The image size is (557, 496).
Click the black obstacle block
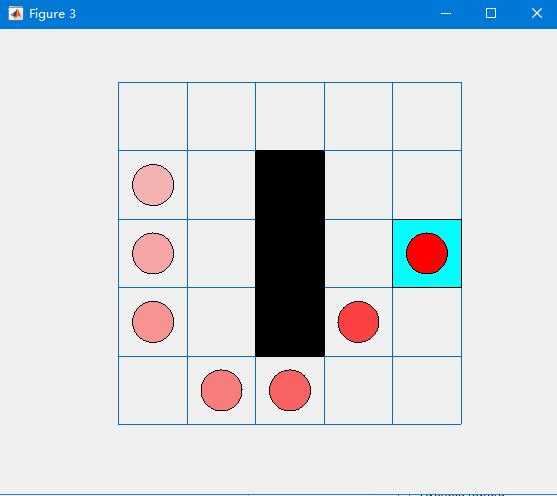290,253
